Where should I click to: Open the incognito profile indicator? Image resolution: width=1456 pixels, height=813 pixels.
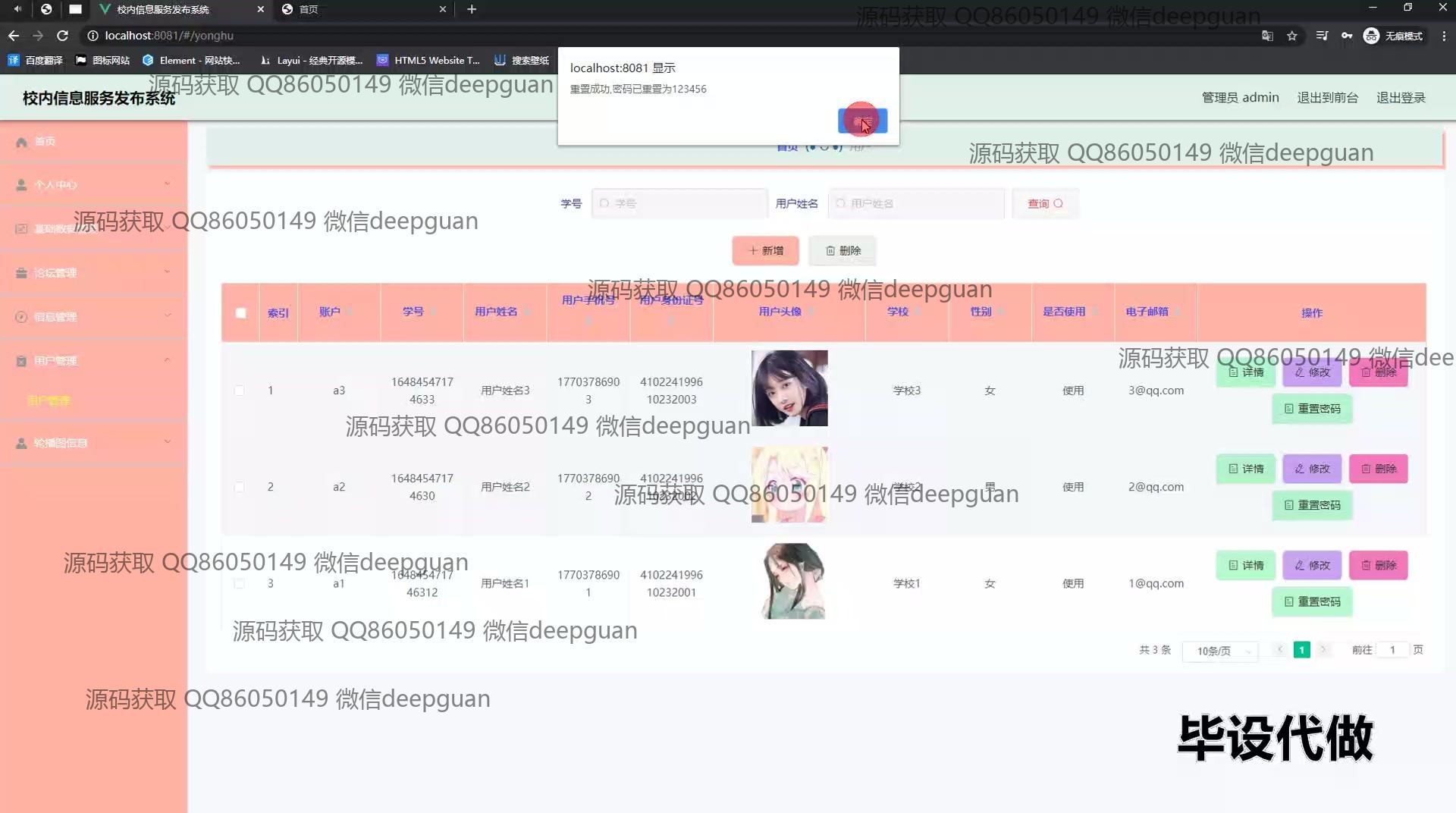[1394, 36]
